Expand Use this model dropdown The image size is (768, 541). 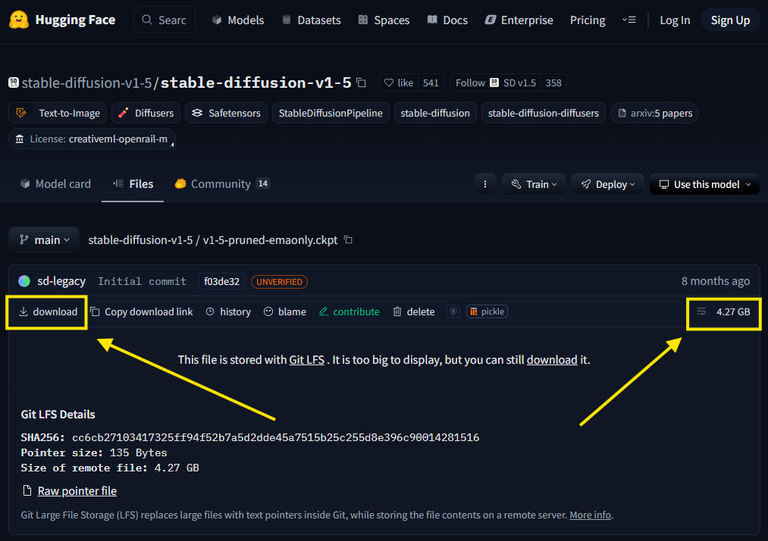(705, 185)
